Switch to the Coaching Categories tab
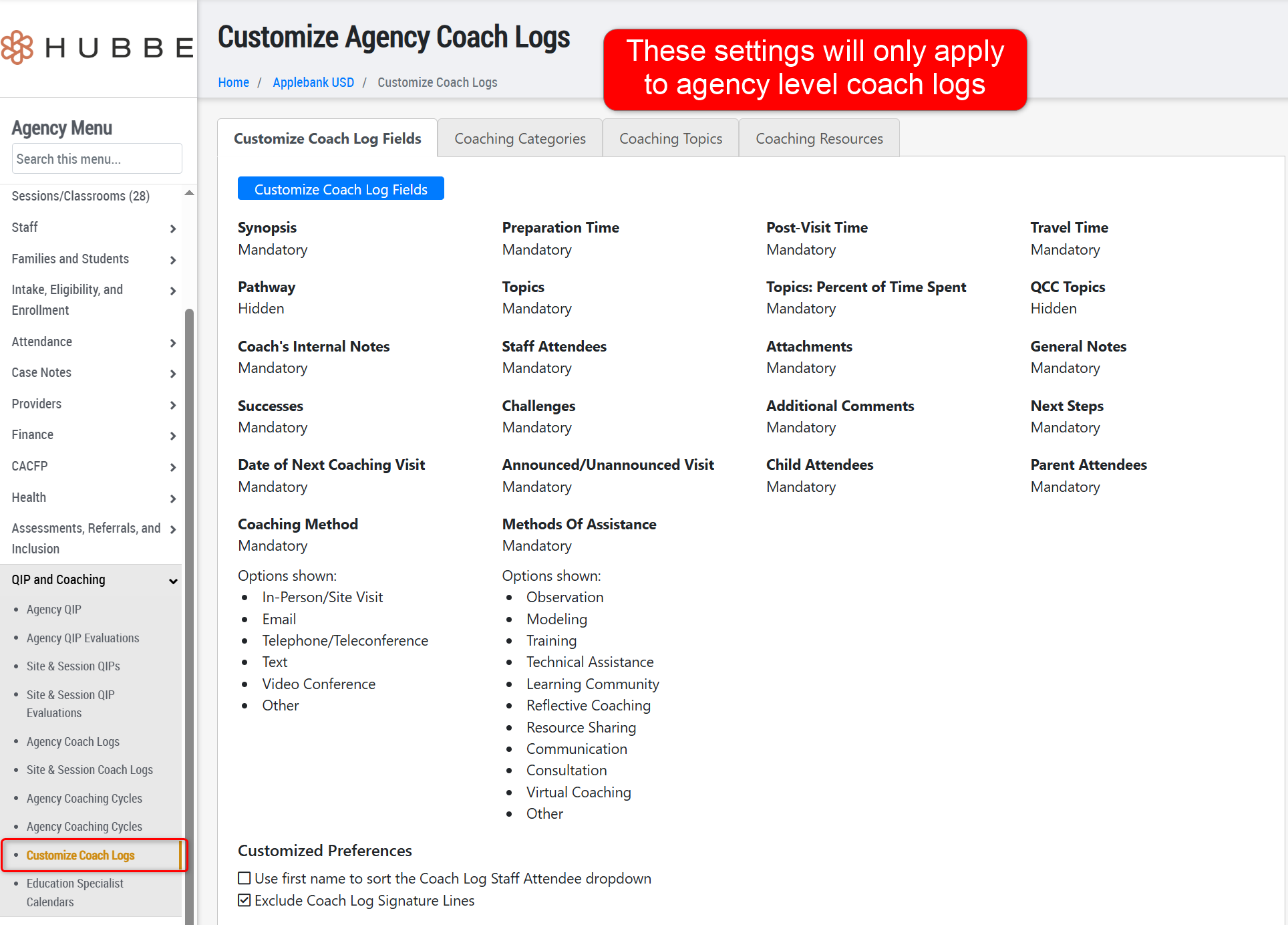The width and height of the screenshot is (1288, 925). coord(520,138)
